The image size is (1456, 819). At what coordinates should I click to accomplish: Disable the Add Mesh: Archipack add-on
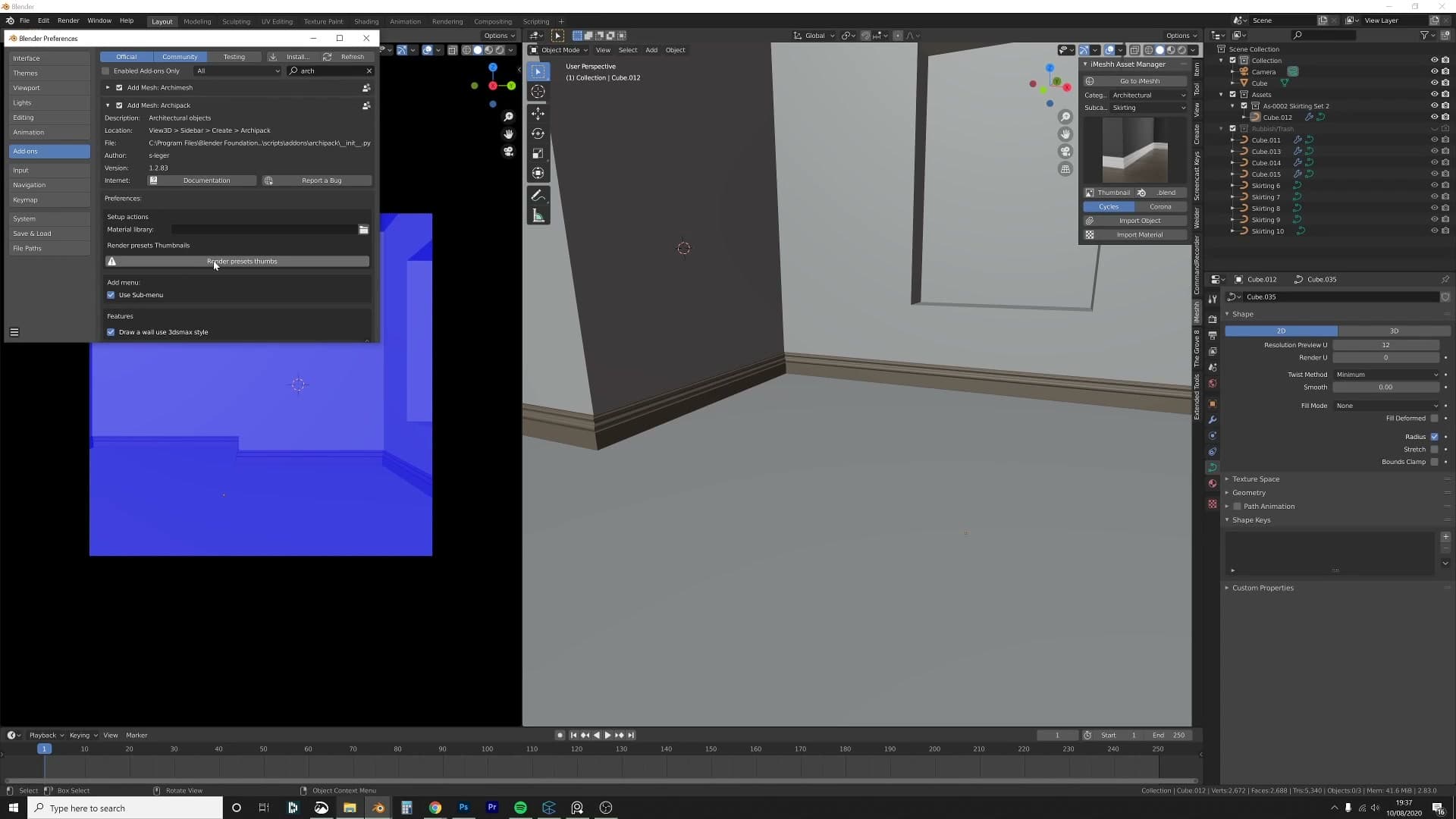[119, 105]
